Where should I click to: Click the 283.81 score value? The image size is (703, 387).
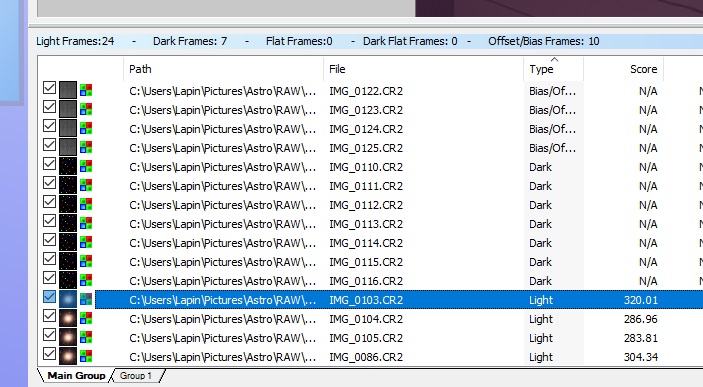[641, 338]
